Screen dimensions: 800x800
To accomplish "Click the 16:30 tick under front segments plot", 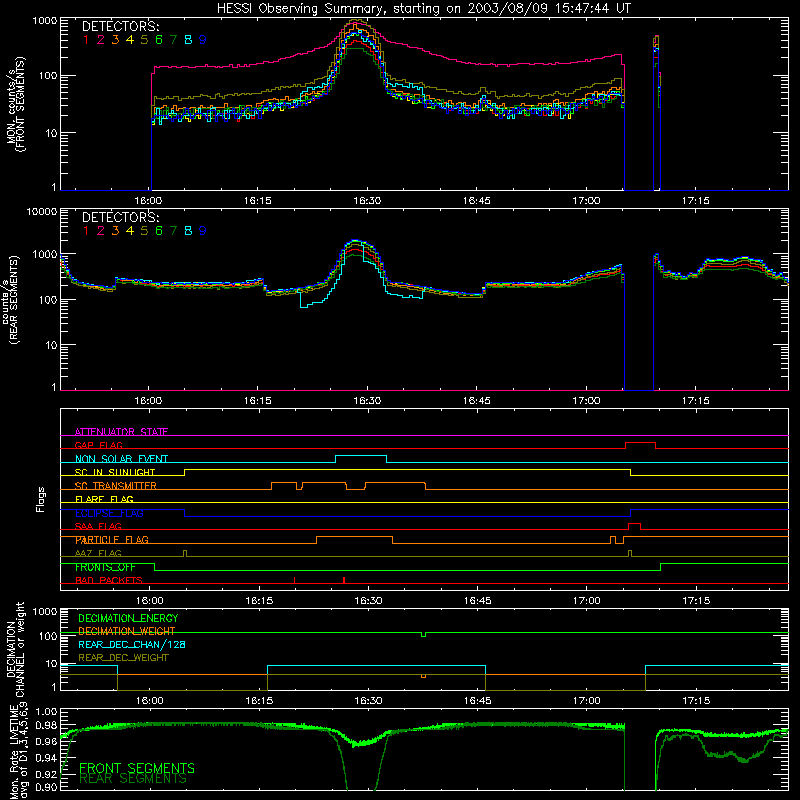I will click(367, 201).
